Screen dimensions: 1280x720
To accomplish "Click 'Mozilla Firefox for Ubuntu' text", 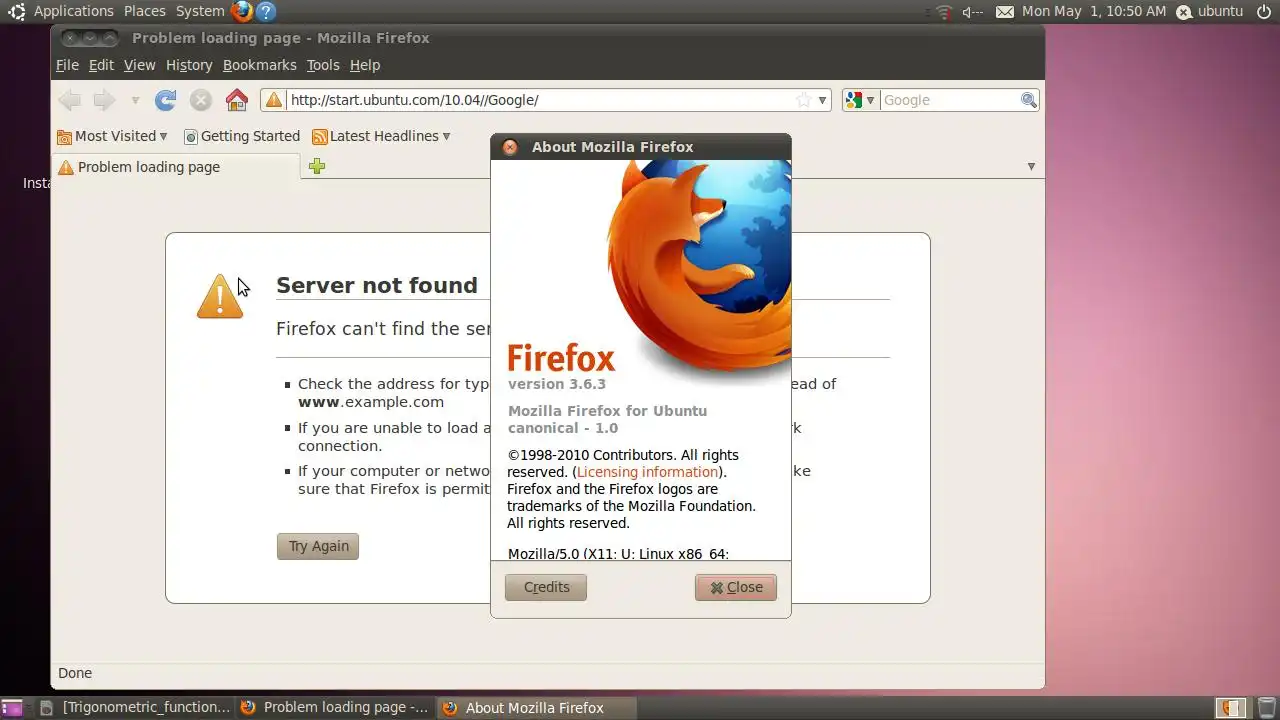I will point(608,411).
